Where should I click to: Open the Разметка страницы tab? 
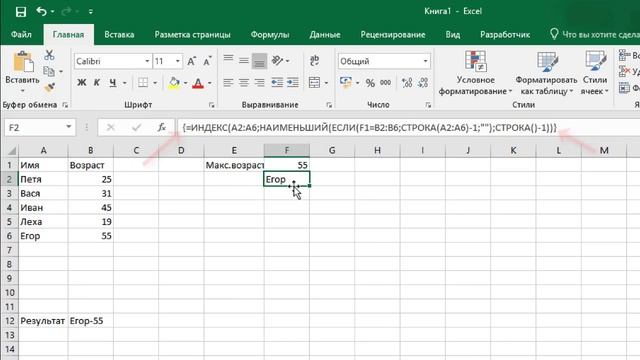click(193, 35)
